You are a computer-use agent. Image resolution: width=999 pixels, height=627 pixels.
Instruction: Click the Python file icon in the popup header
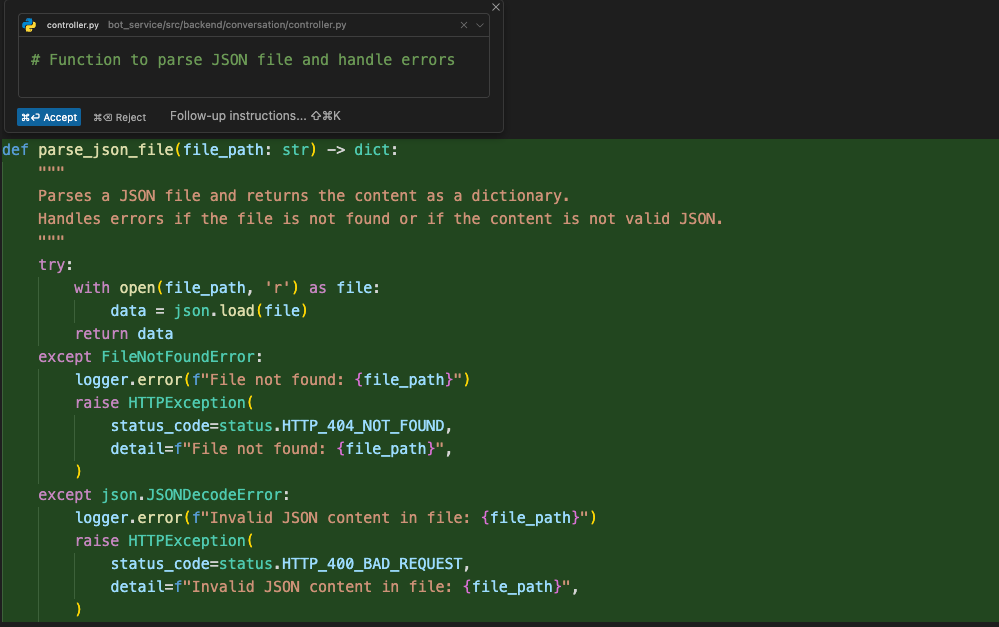coord(30,24)
